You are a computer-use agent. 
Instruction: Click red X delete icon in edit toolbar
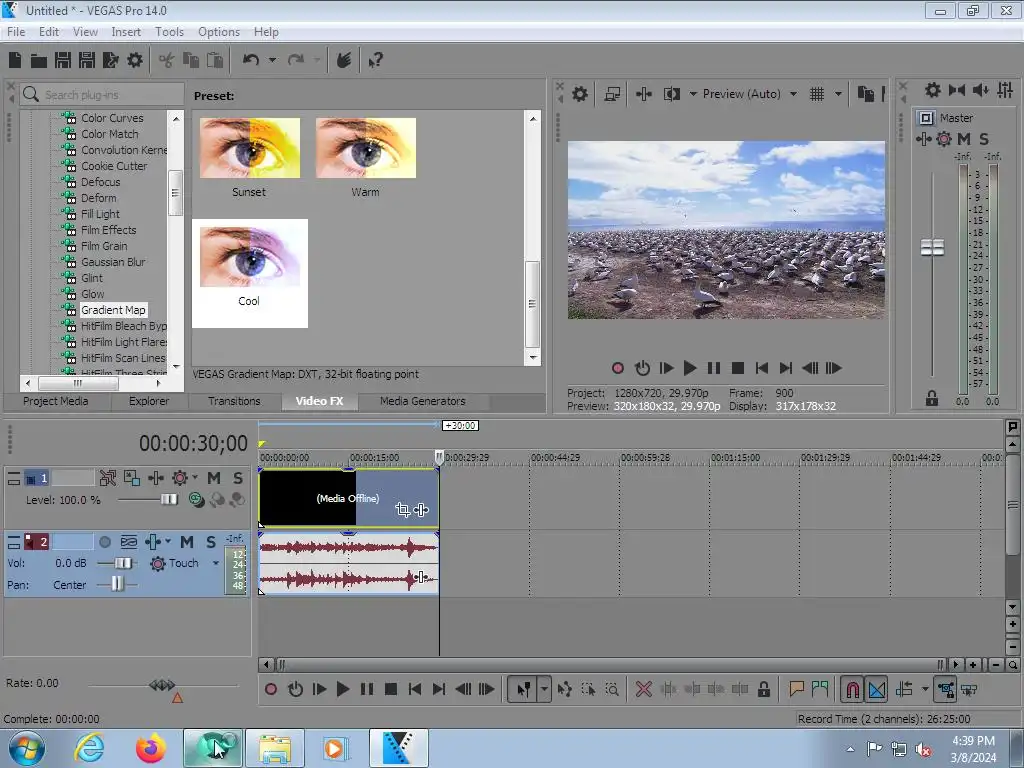point(643,689)
